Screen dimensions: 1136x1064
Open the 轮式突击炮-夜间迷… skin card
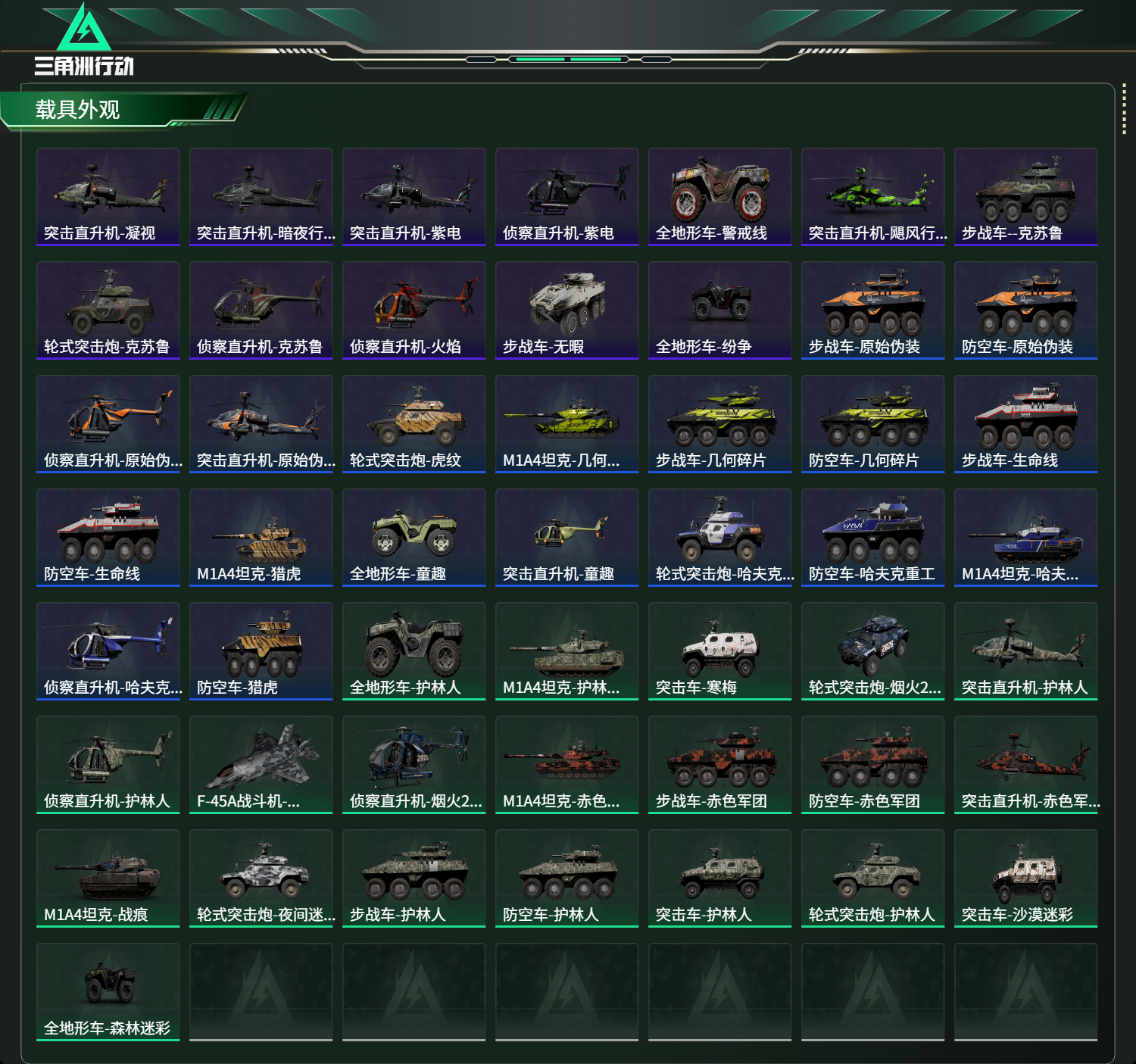point(261,878)
